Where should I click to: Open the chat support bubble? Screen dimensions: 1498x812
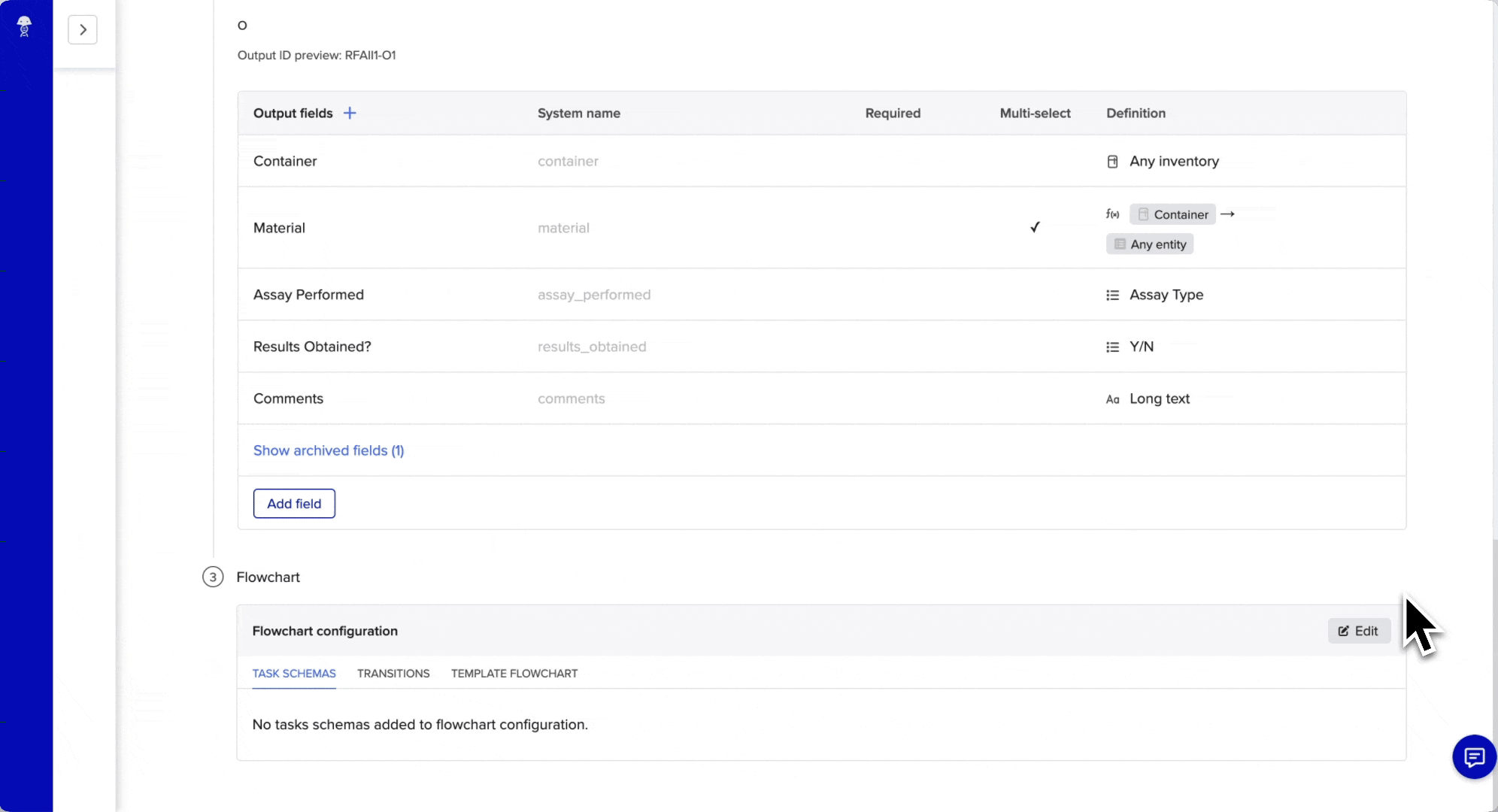[x=1474, y=756]
